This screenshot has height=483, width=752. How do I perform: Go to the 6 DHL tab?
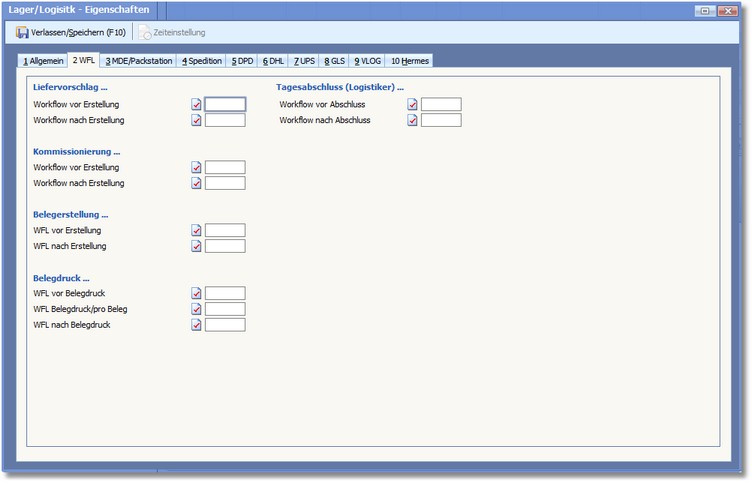pos(273,61)
